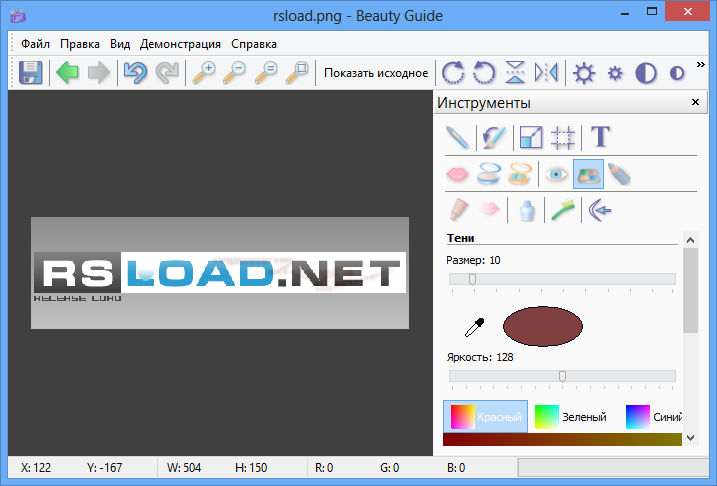Click the Beauty Guide app icon
The height and width of the screenshot is (486, 717).
[x=18, y=16]
